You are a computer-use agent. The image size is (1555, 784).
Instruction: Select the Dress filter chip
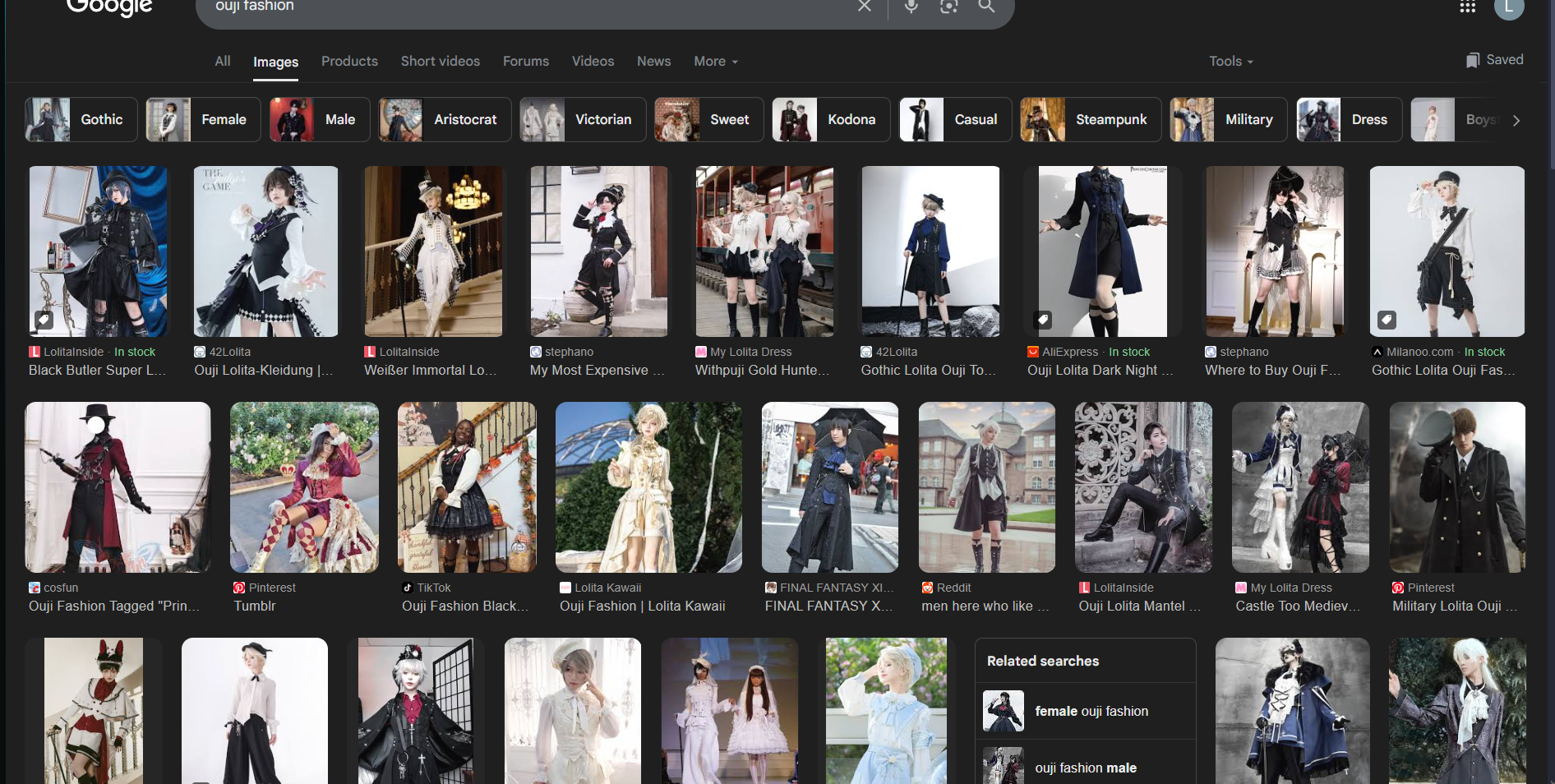(x=1349, y=119)
